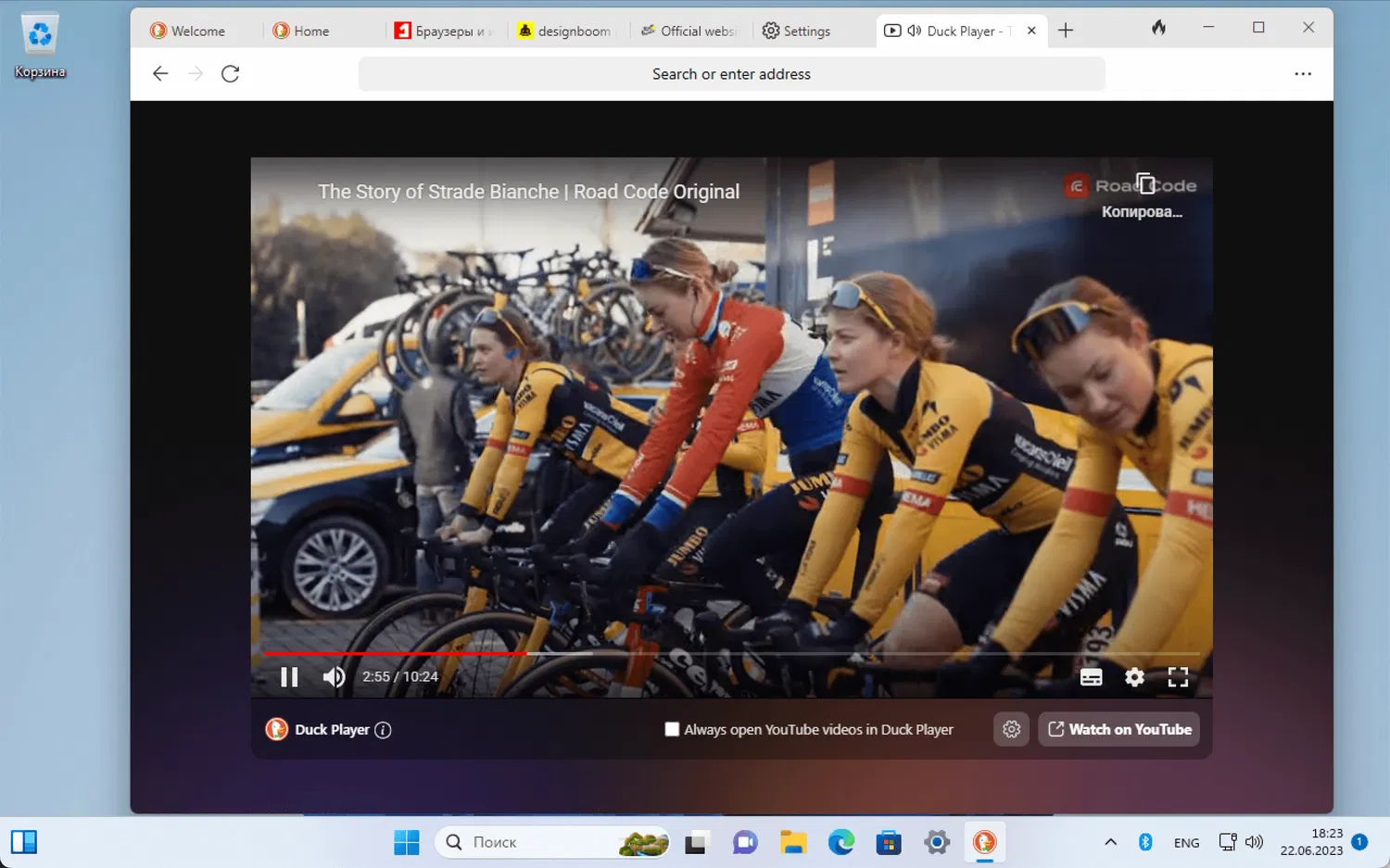This screenshot has width=1390, height=868.
Task: Go back to the previous page
Action: (x=160, y=74)
